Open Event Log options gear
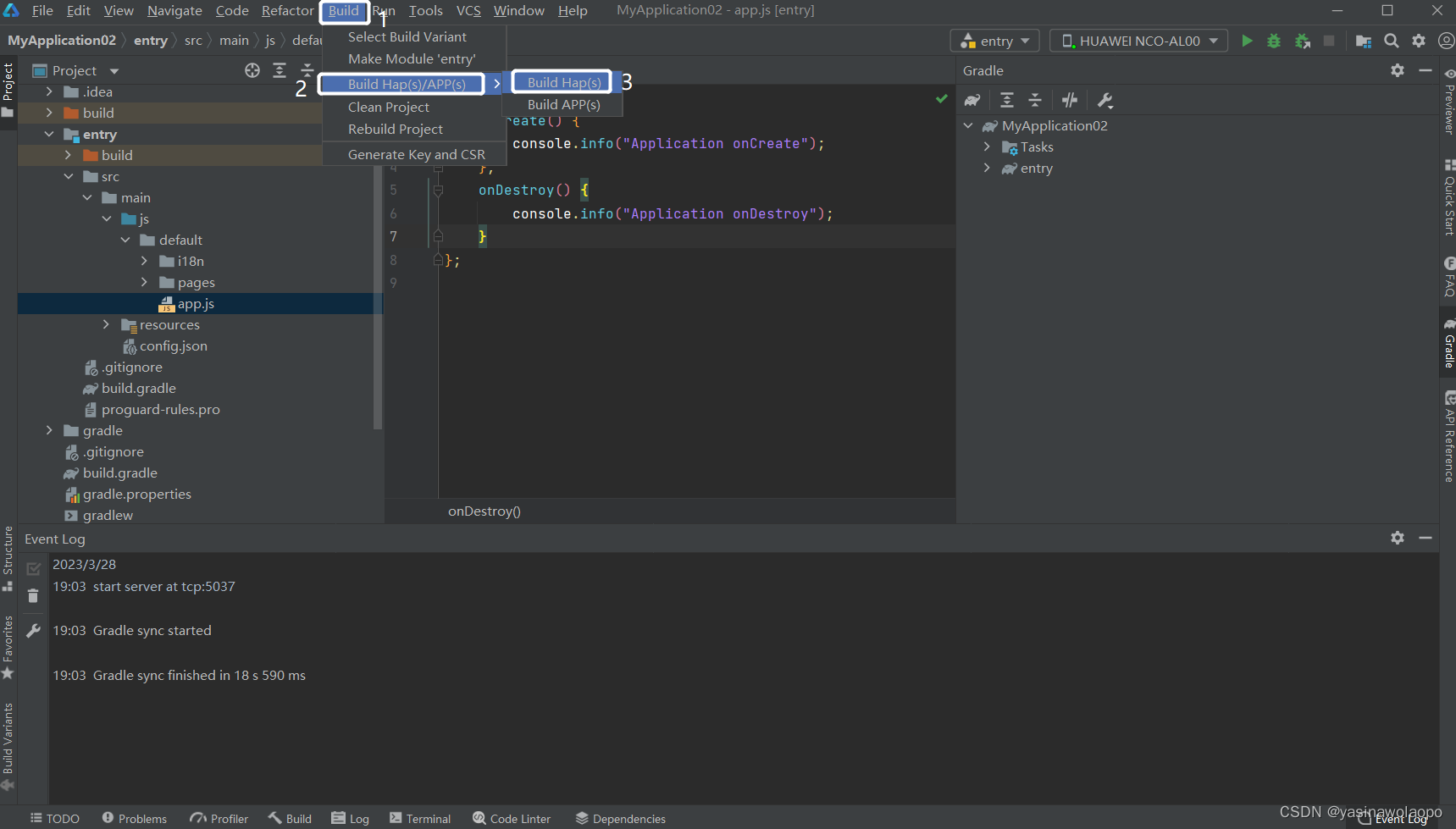The image size is (1456, 829). pos(1398,538)
